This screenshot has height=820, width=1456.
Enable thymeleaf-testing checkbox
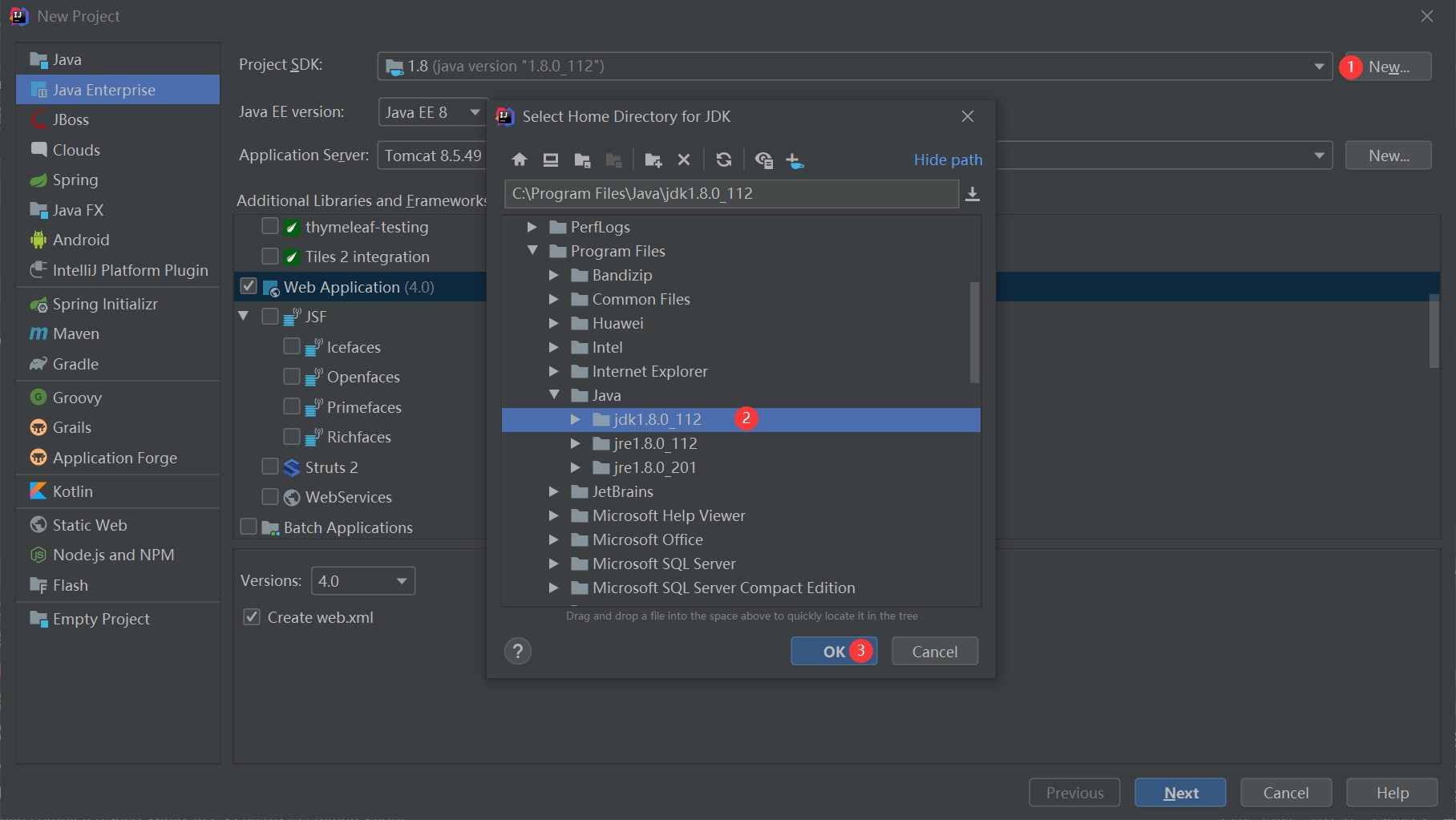[x=270, y=226]
